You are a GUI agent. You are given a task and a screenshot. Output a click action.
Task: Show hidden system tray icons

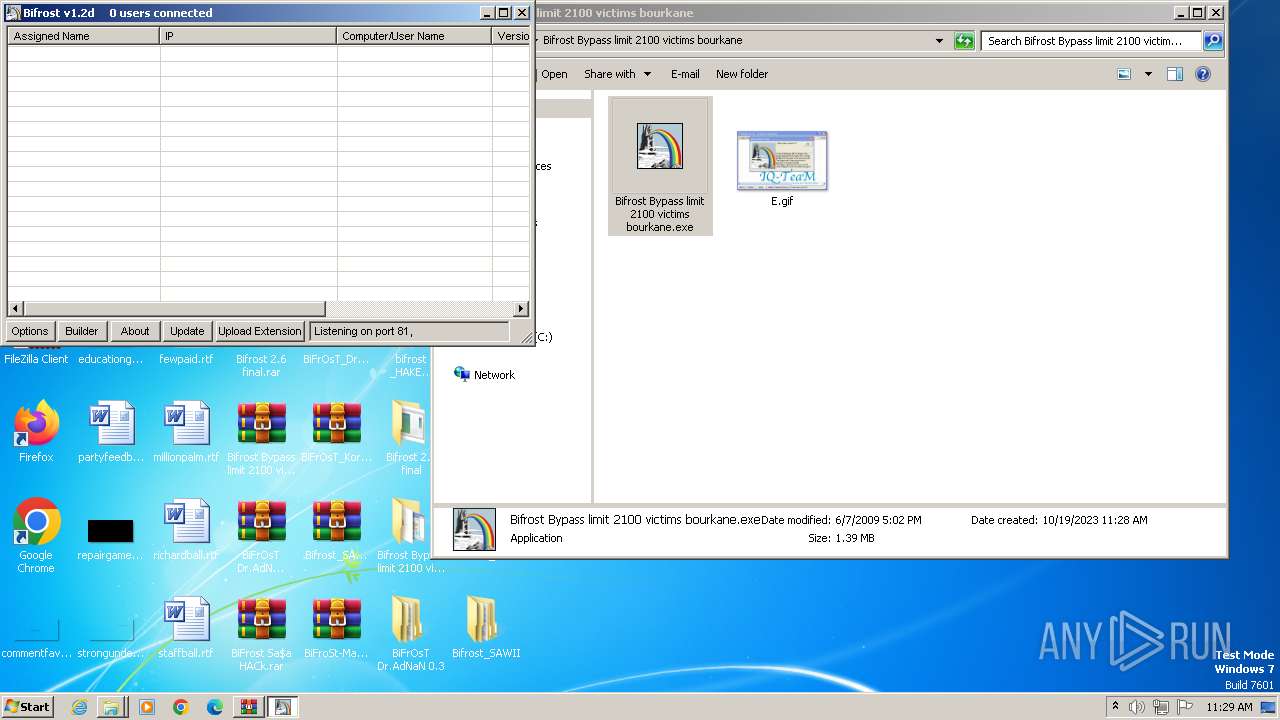click(1115, 707)
